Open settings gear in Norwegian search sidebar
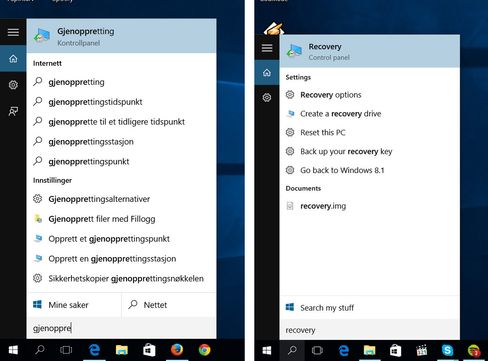This screenshot has height=361, width=488. tap(13, 85)
